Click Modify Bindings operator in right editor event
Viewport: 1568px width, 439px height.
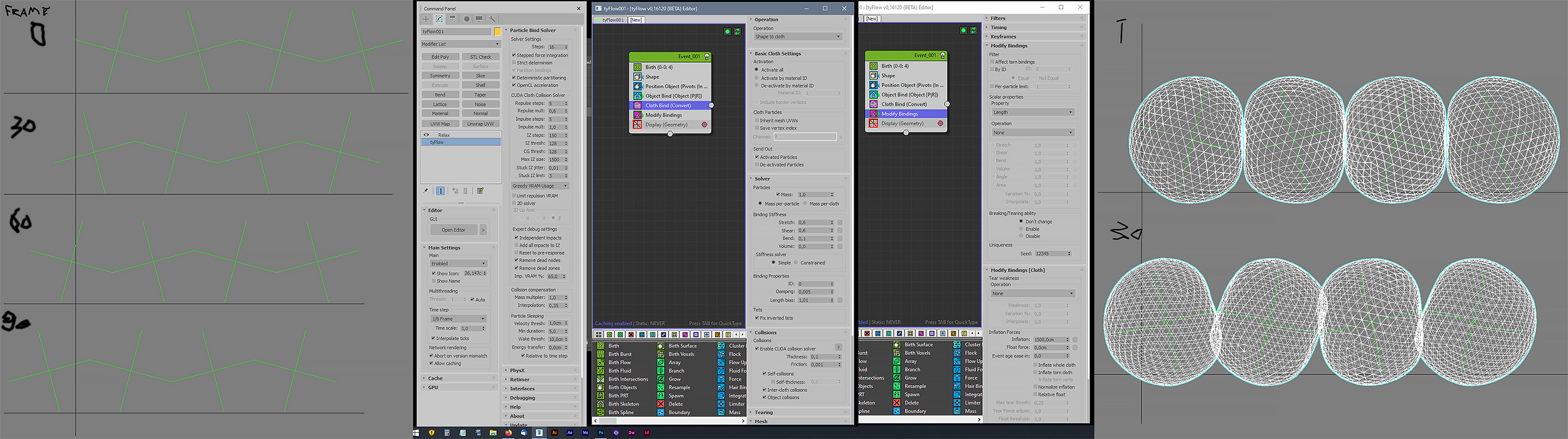point(906,114)
